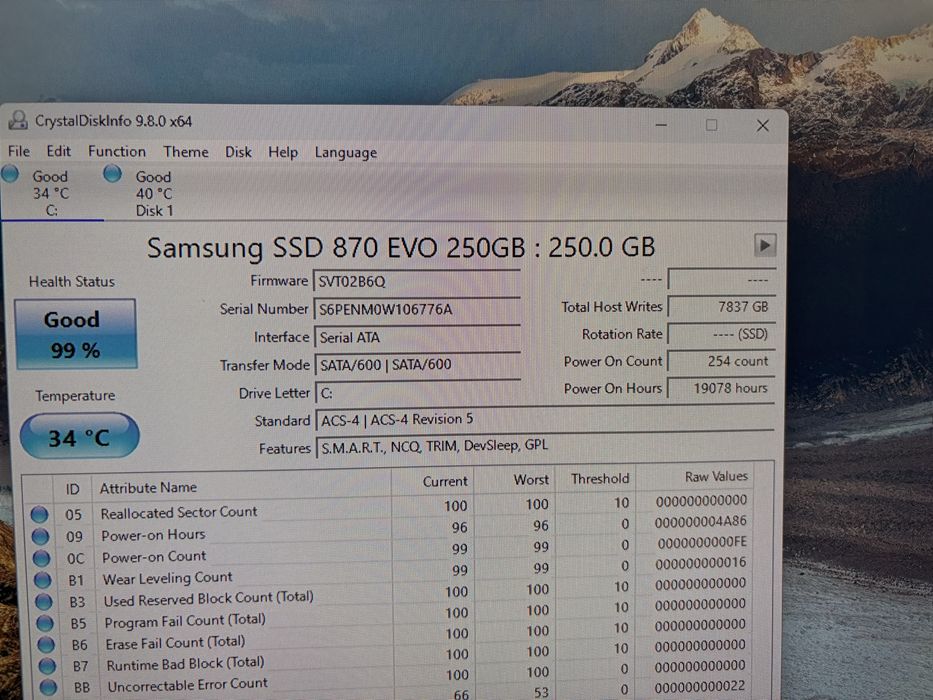
Task: Click the Power On Hours value 19078 hours
Action: coord(721,388)
